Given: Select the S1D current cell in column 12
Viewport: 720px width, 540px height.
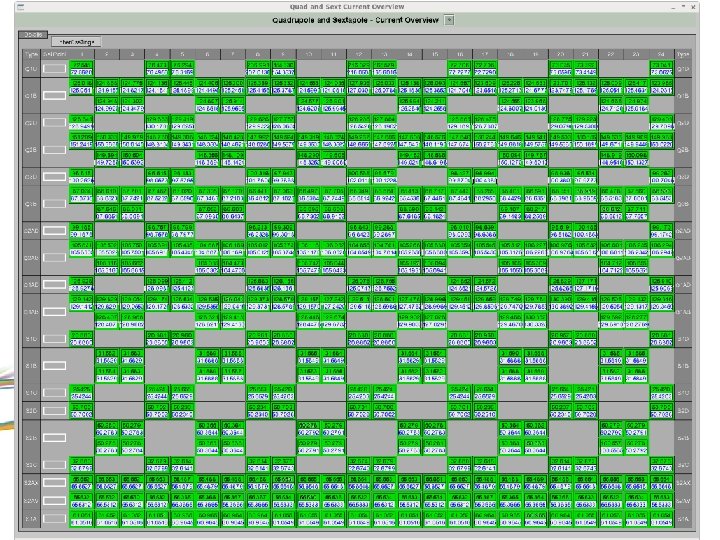Looking at the screenshot, I should [x=359, y=338].
